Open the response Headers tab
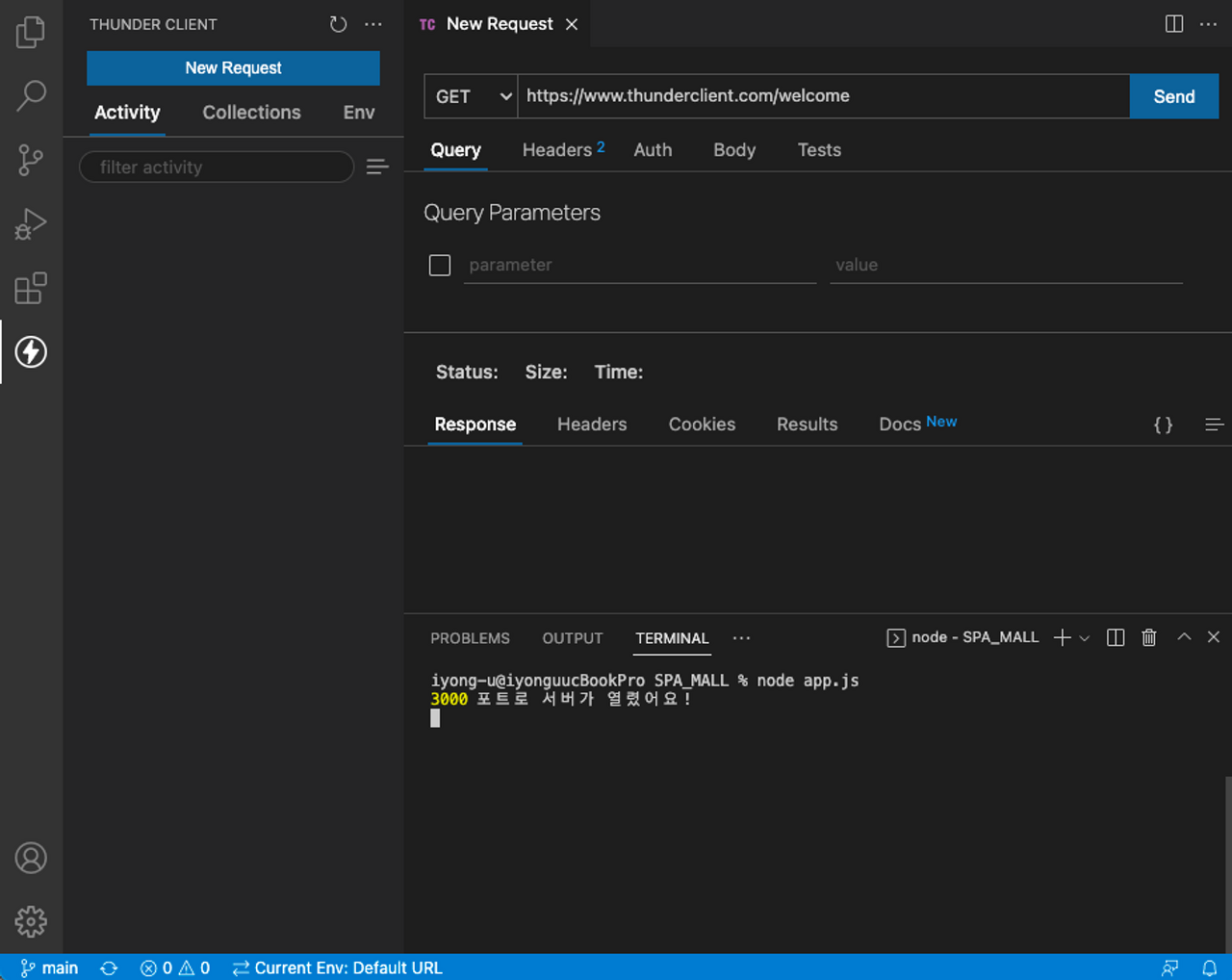Image resolution: width=1232 pixels, height=980 pixels. click(x=592, y=424)
